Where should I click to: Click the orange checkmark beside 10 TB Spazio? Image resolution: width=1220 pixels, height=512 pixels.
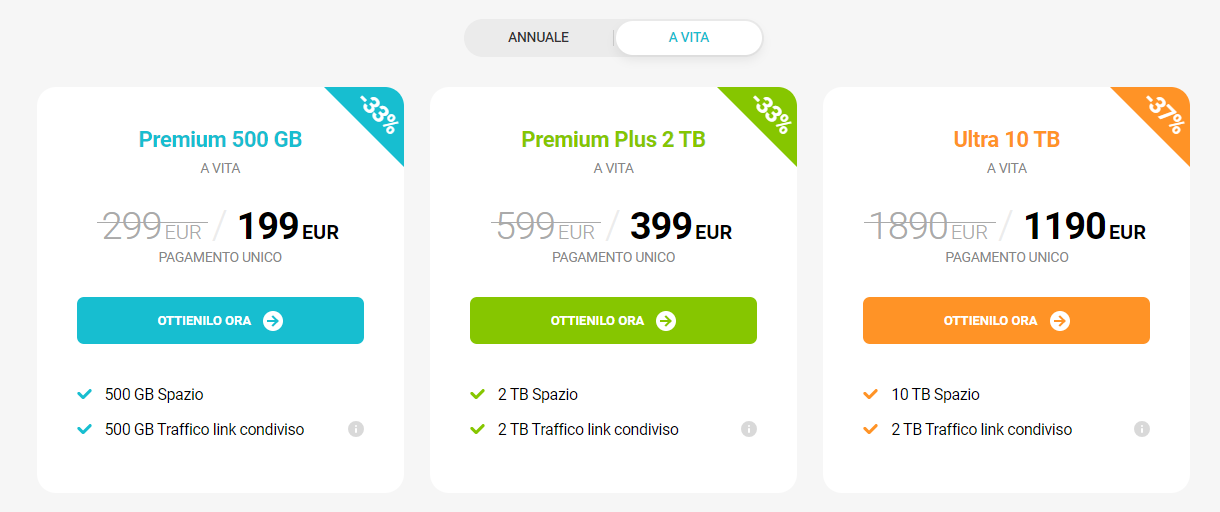(871, 394)
